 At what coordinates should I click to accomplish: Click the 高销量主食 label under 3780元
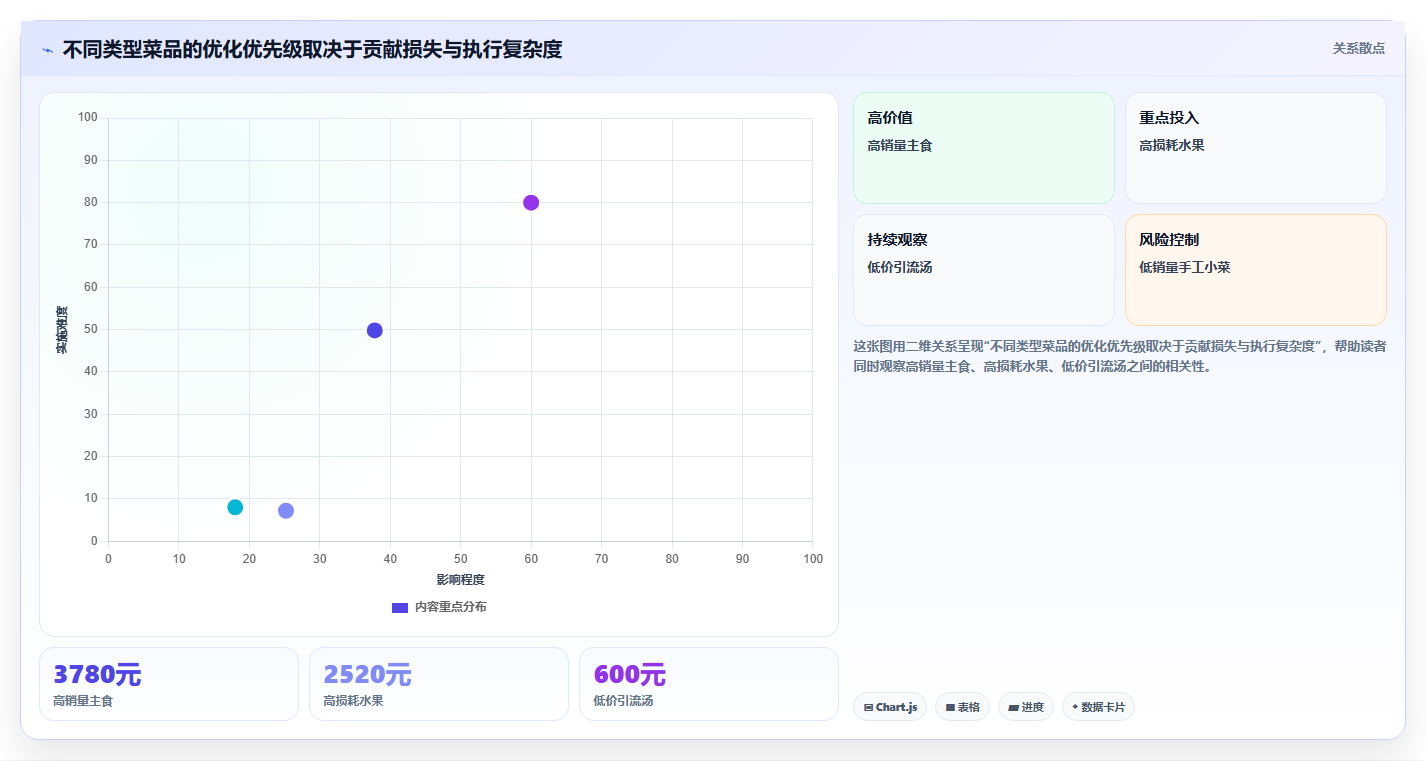(x=83, y=701)
